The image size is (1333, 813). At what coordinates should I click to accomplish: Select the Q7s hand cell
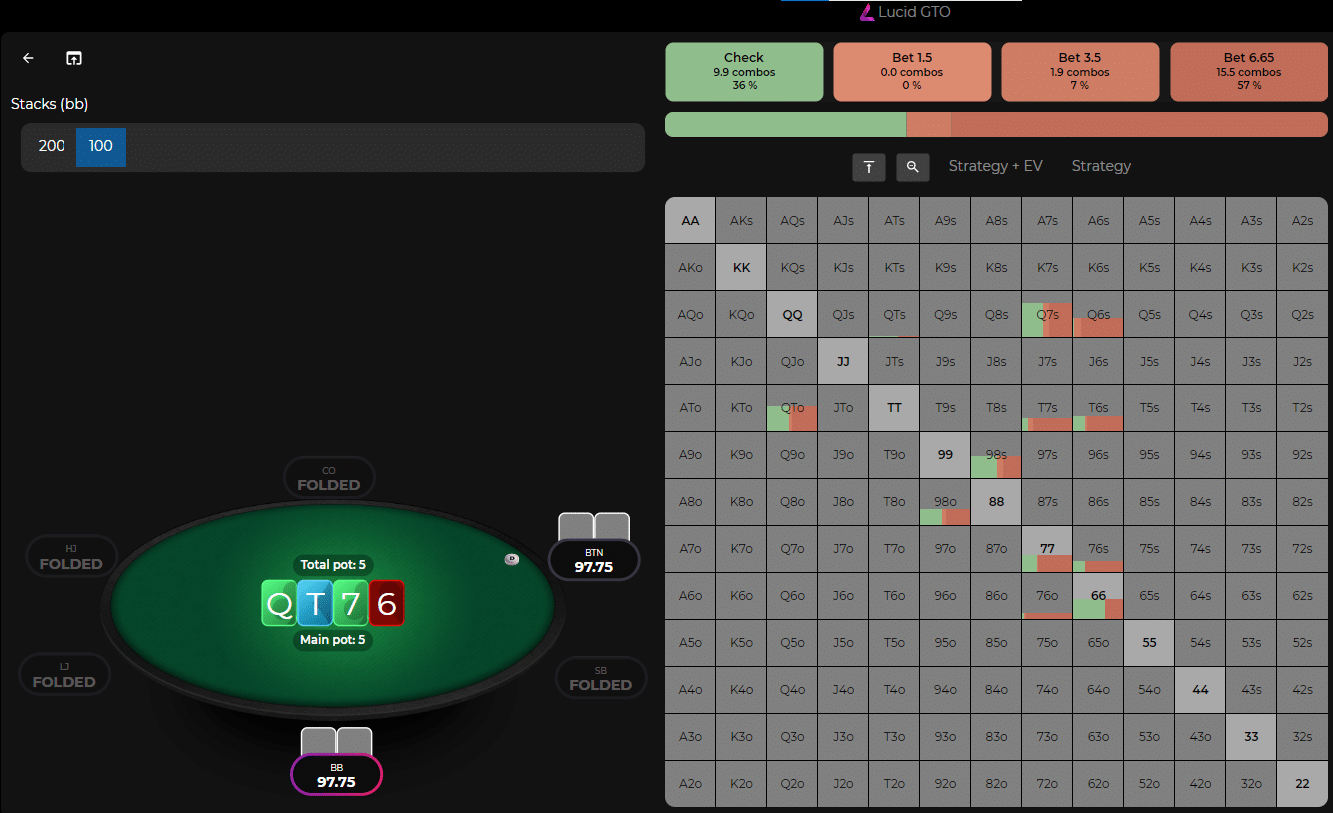pyautogui.click(x=1047, y=314)
